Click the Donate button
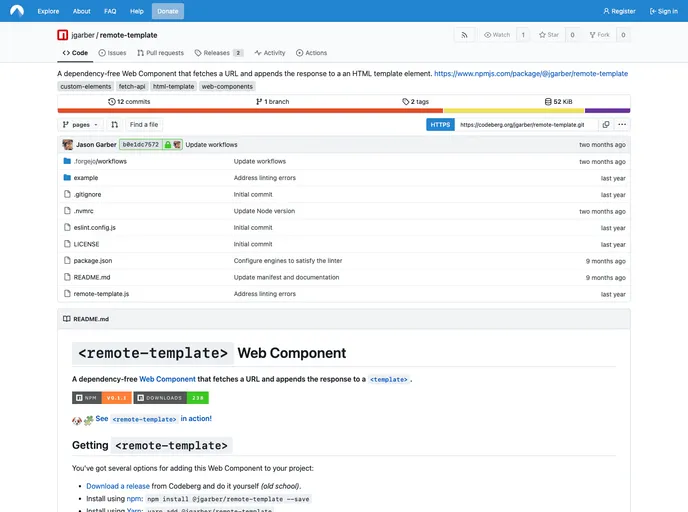This screenshot has height=512, width=688. tap(168, 11)
